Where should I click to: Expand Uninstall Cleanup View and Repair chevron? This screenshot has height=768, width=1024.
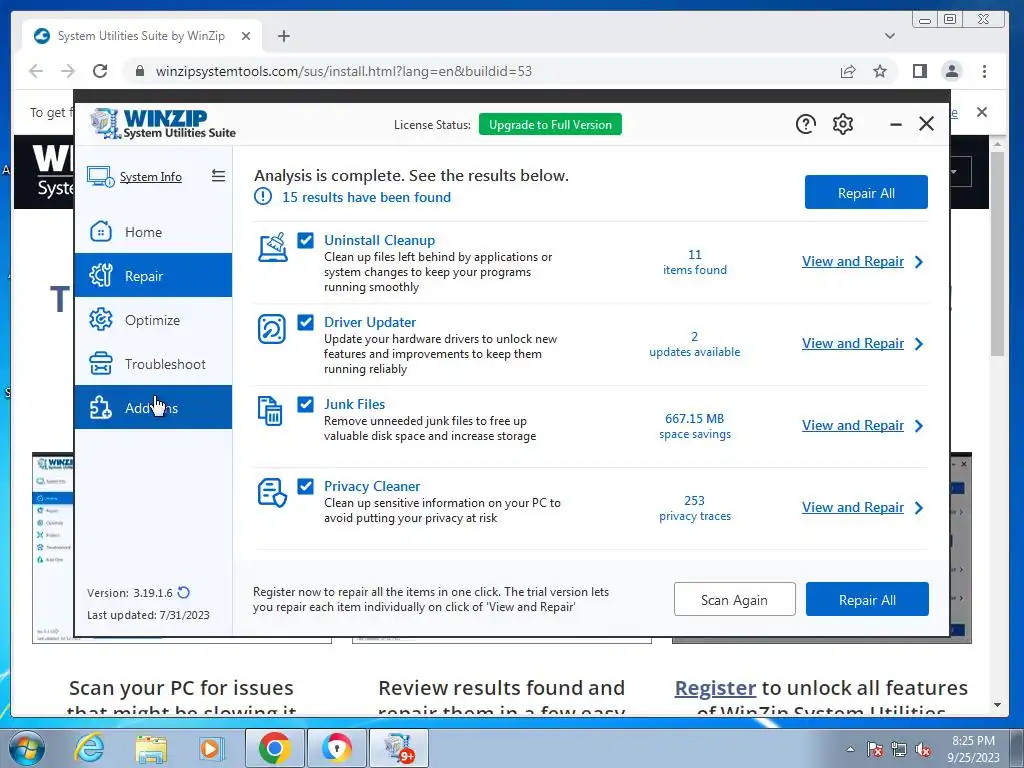pos(919,262)
